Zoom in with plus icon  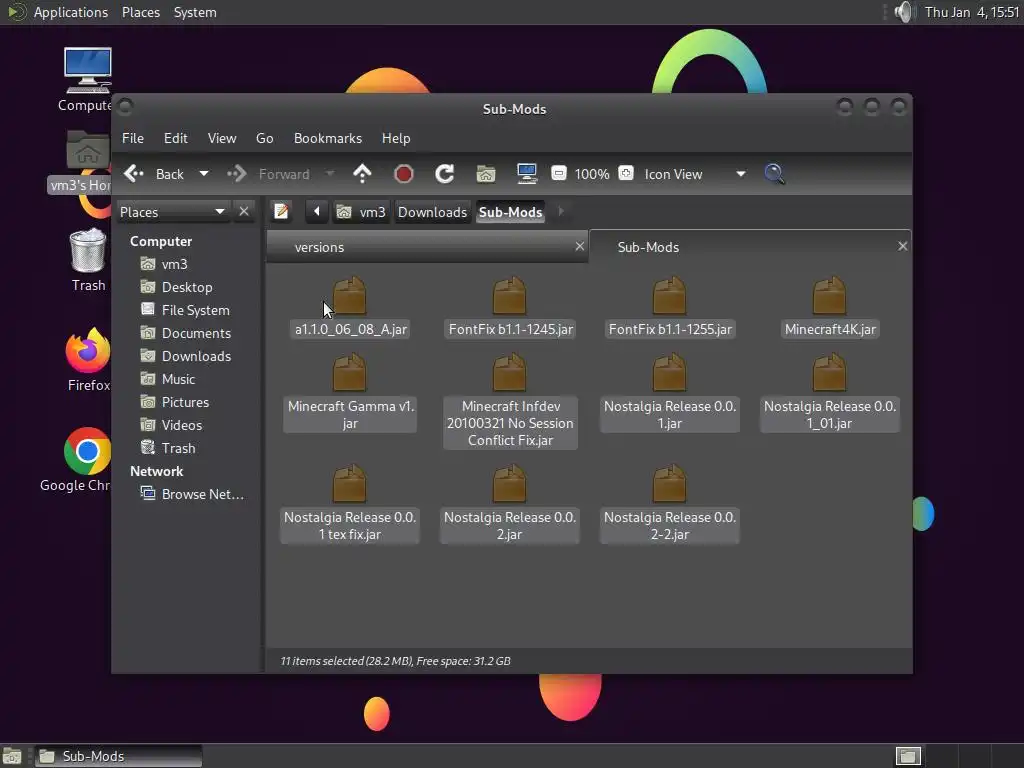tap(626, 173)
